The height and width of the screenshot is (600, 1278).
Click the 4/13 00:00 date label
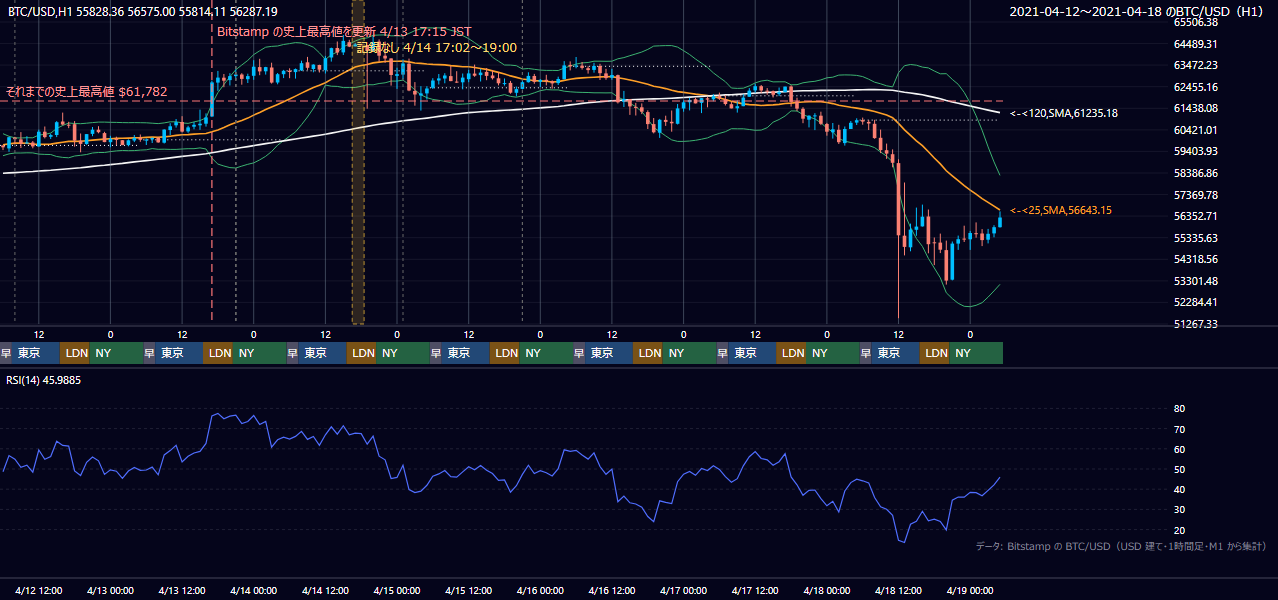pos(111,590)
